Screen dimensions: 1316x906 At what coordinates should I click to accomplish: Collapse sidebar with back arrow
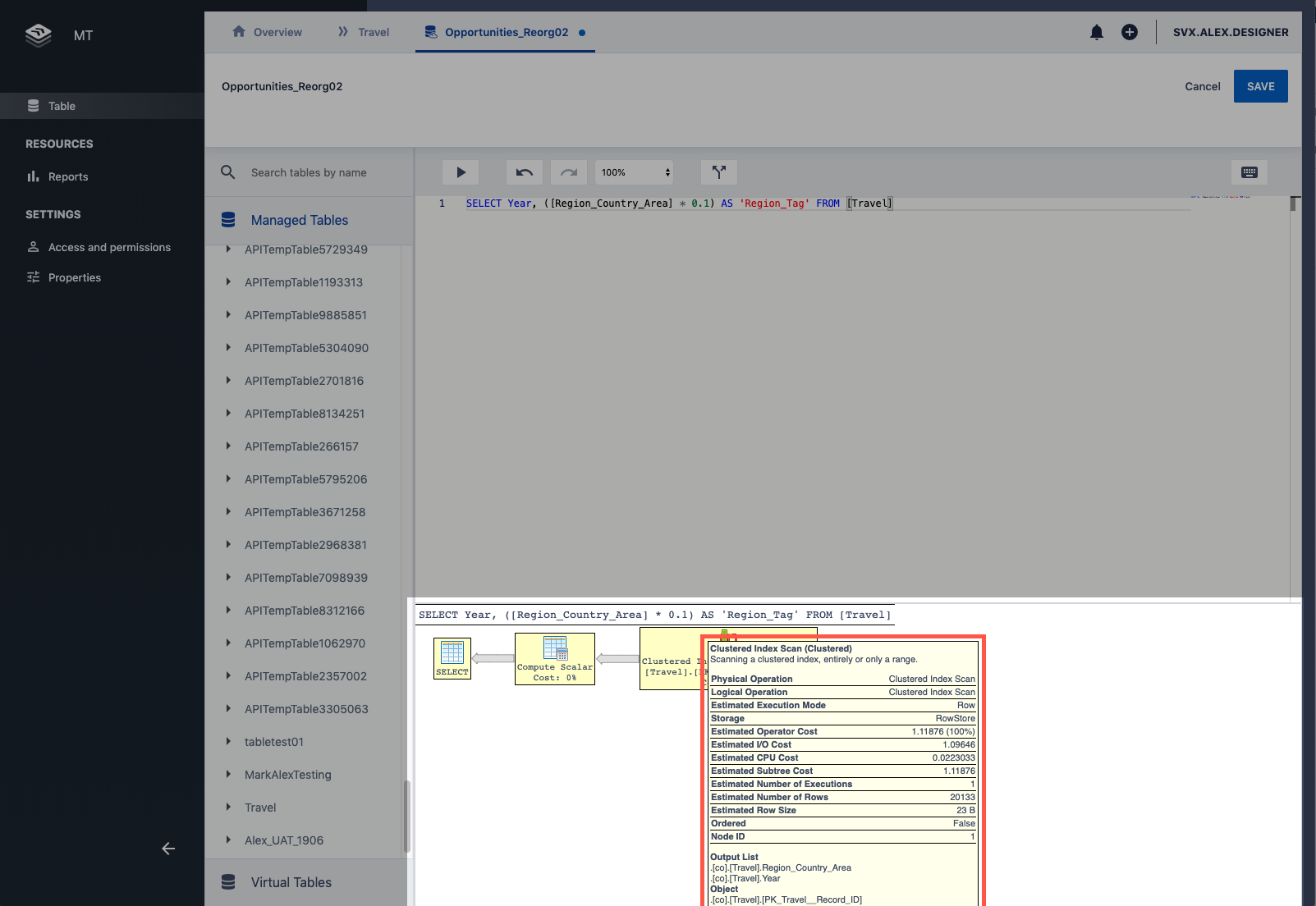point(168,849)
